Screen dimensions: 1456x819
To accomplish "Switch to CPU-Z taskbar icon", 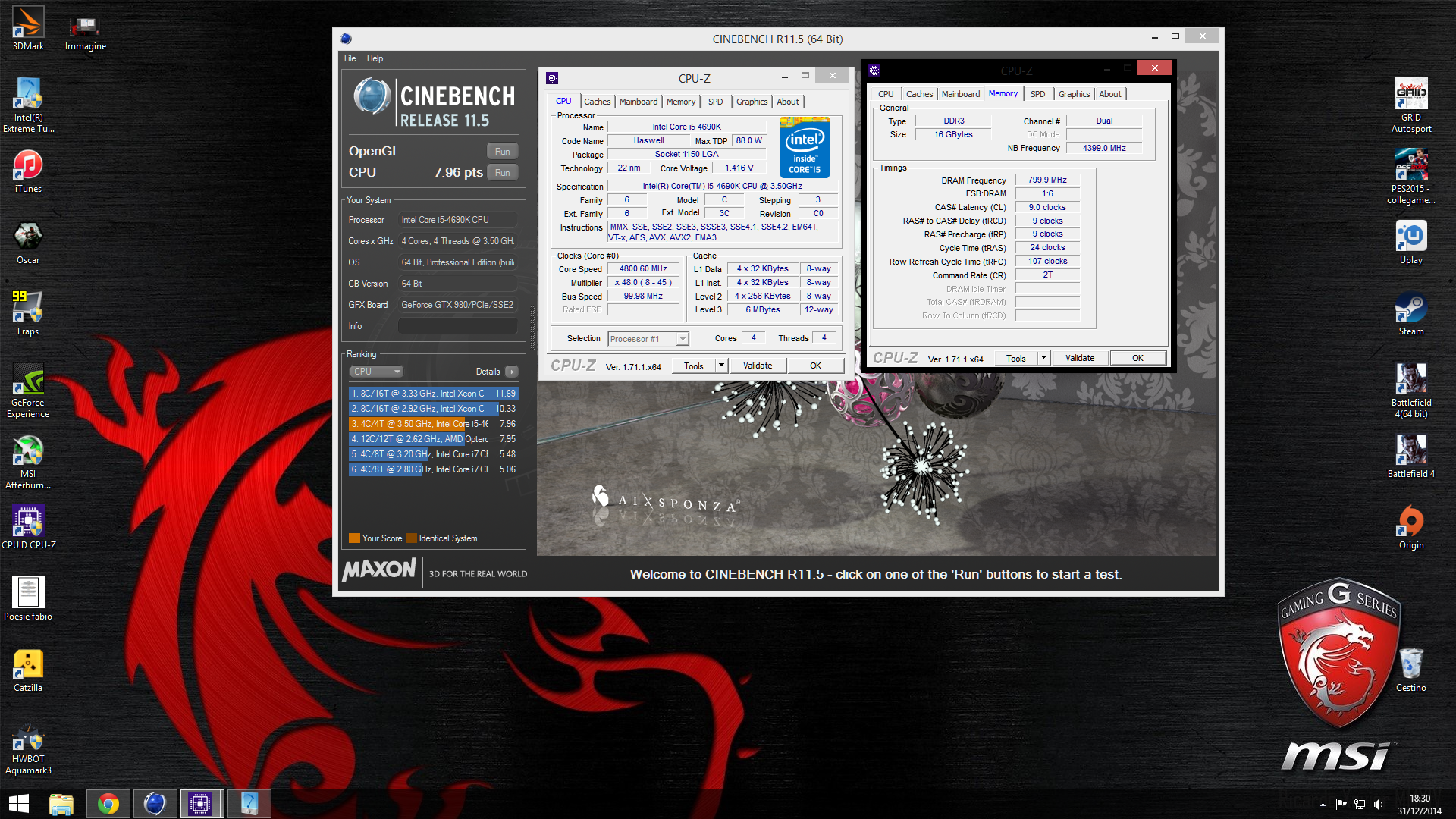I will pyautogui.click(x=201, y=804).
